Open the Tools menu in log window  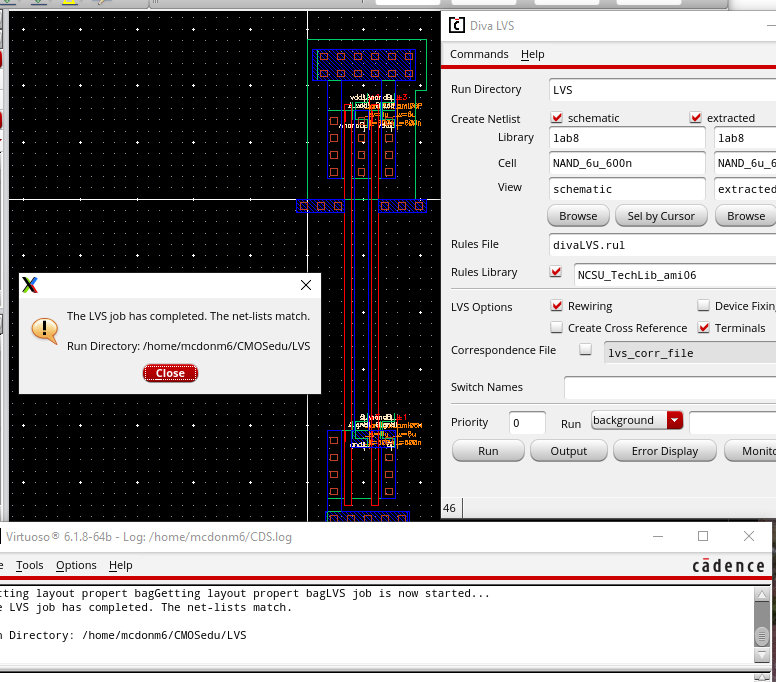point(30,565)
